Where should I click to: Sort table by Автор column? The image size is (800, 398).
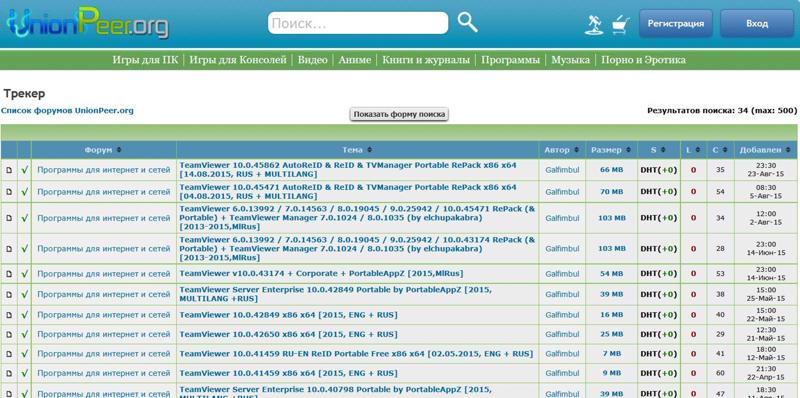pos(561,150)
